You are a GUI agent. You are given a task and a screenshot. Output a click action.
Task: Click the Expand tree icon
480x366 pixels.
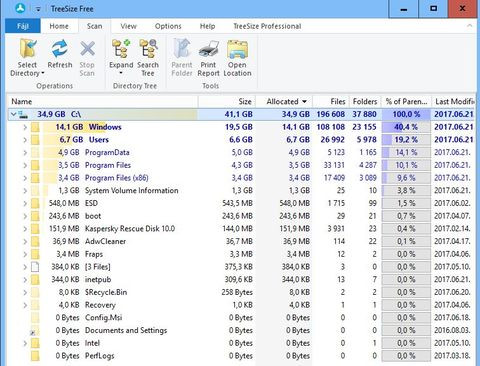click(121, 49)
